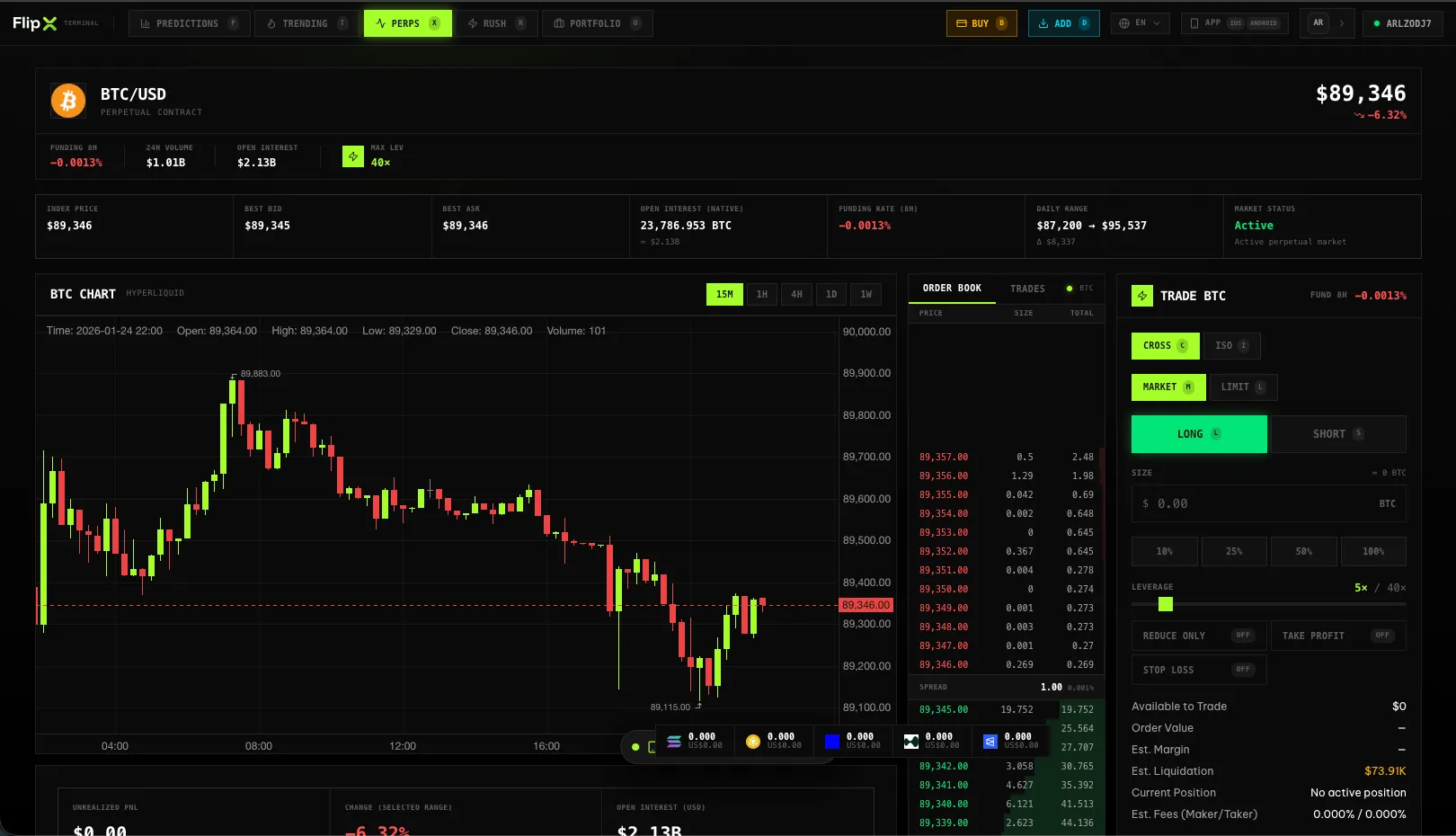Adjust the leverage slider
Image resolution: width=1456 pixels, height=836 pixels.
click(1165, 605)
